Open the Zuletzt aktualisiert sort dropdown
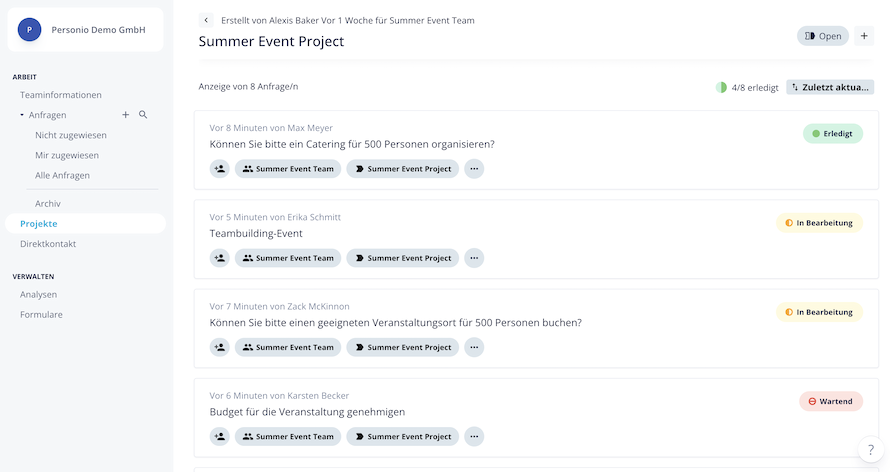 829,87
